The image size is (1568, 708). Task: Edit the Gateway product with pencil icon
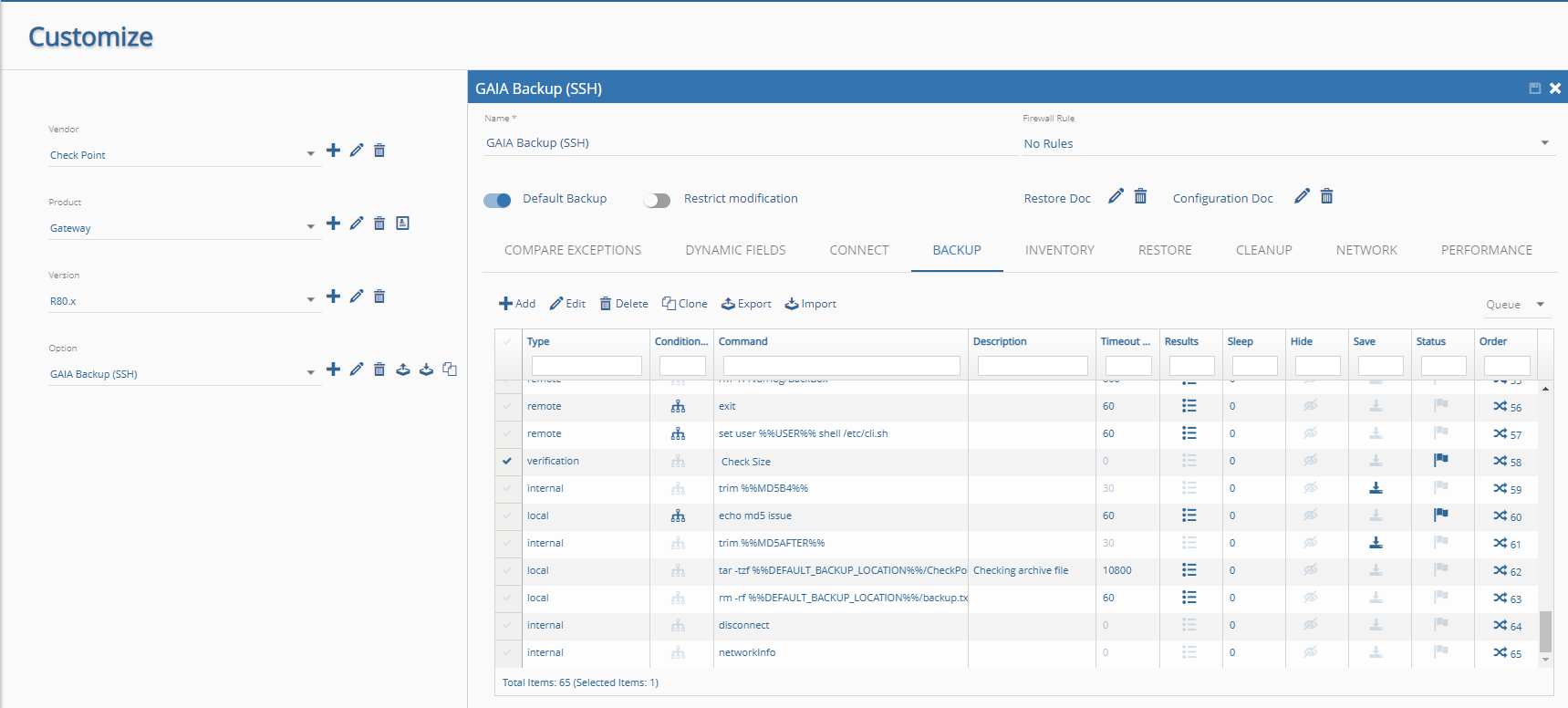point(357,224)
